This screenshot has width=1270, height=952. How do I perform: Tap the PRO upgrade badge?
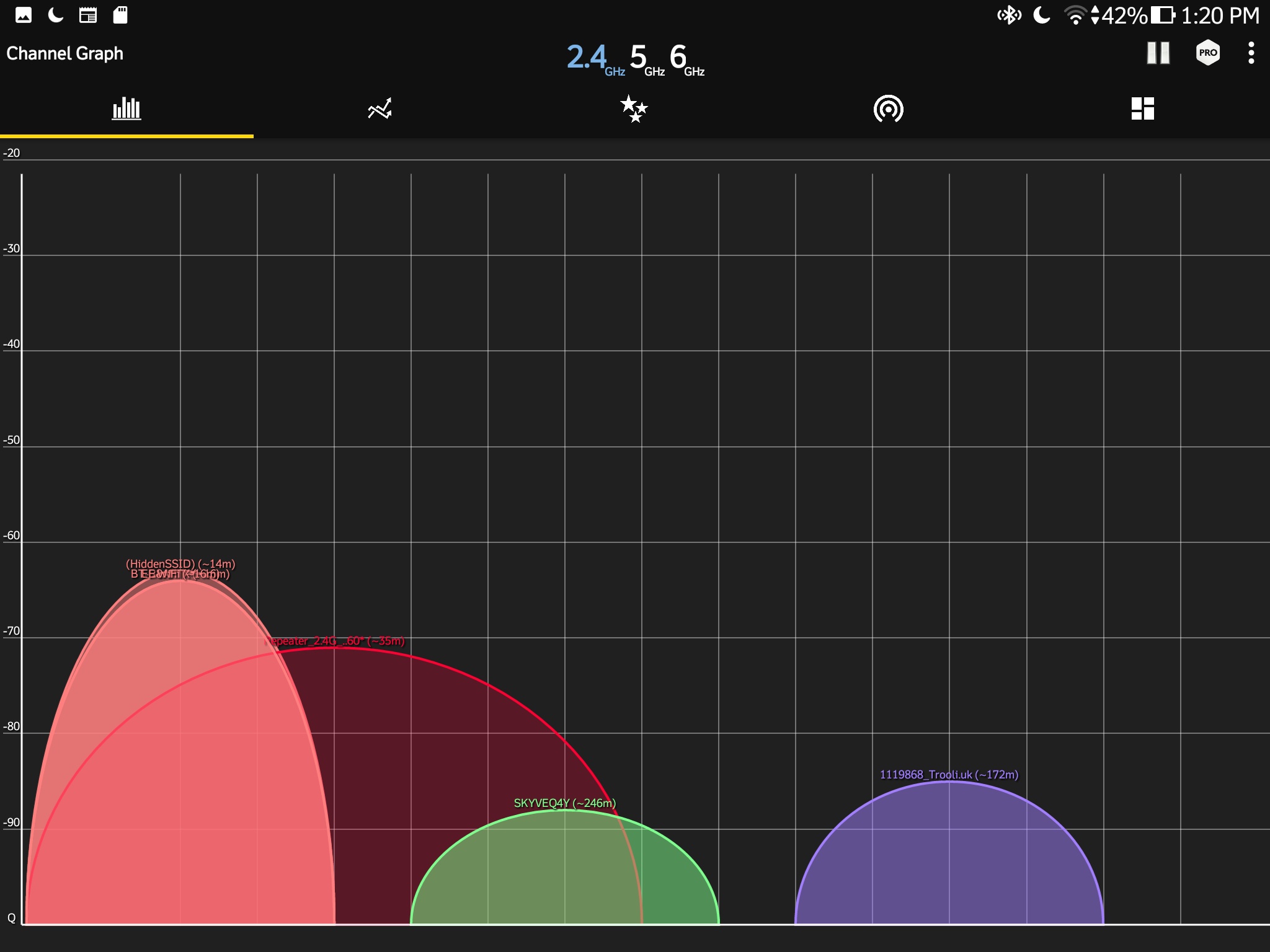pyautogui.click(x=1207, y=53)
